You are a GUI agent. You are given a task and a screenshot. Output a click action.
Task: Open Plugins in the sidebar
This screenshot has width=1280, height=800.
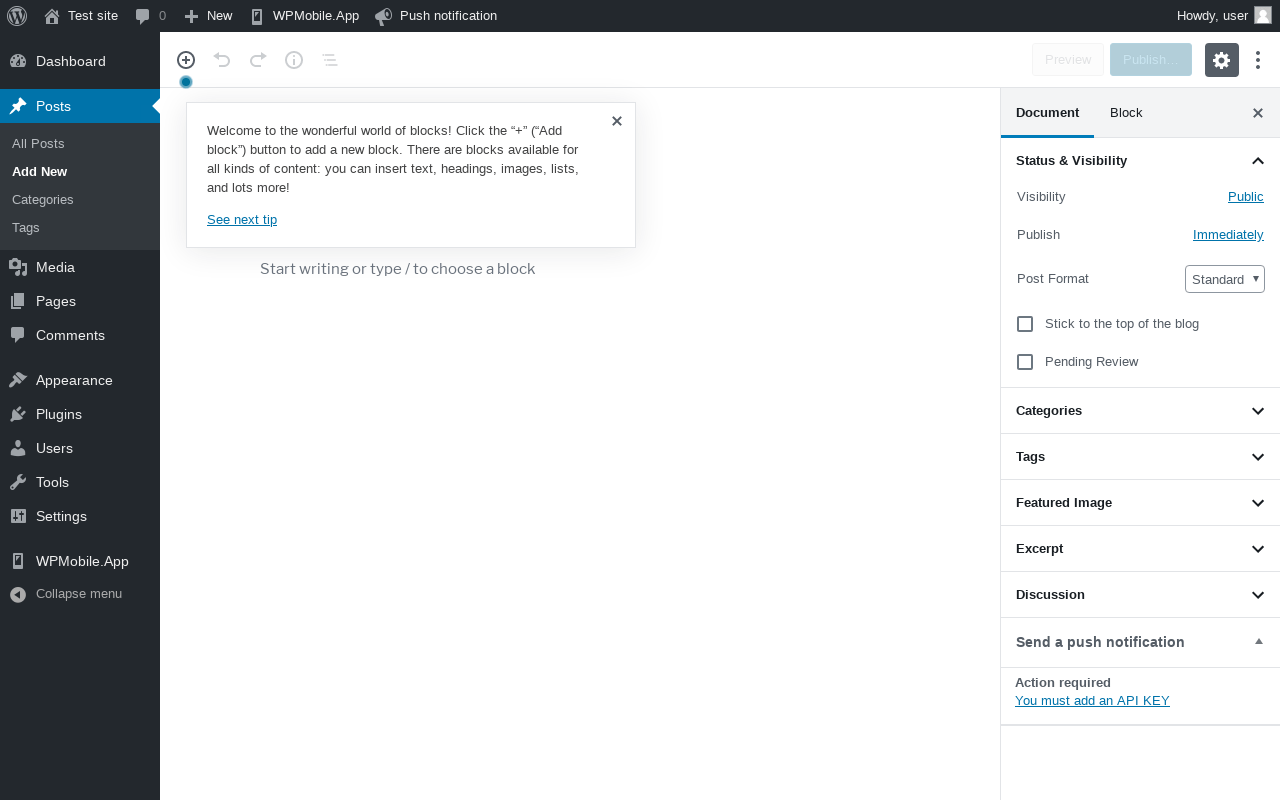[80, 414]
